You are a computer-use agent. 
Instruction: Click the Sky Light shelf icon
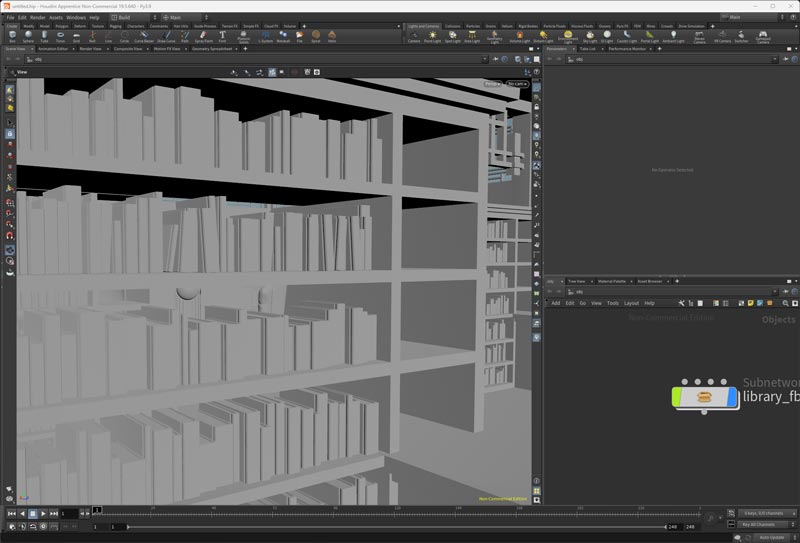(x=590, y=37)
